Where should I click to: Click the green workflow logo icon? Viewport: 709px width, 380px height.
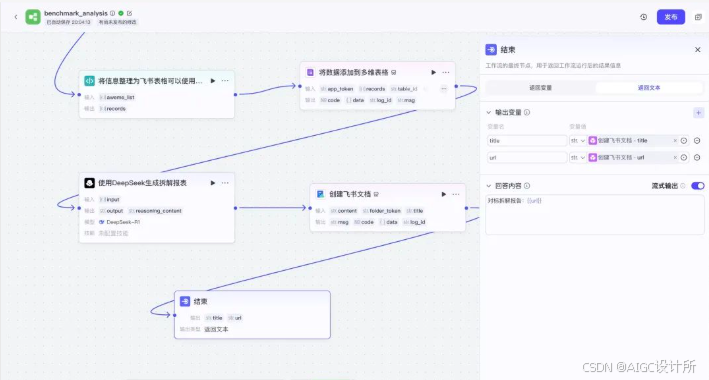(x=33, y=17)
